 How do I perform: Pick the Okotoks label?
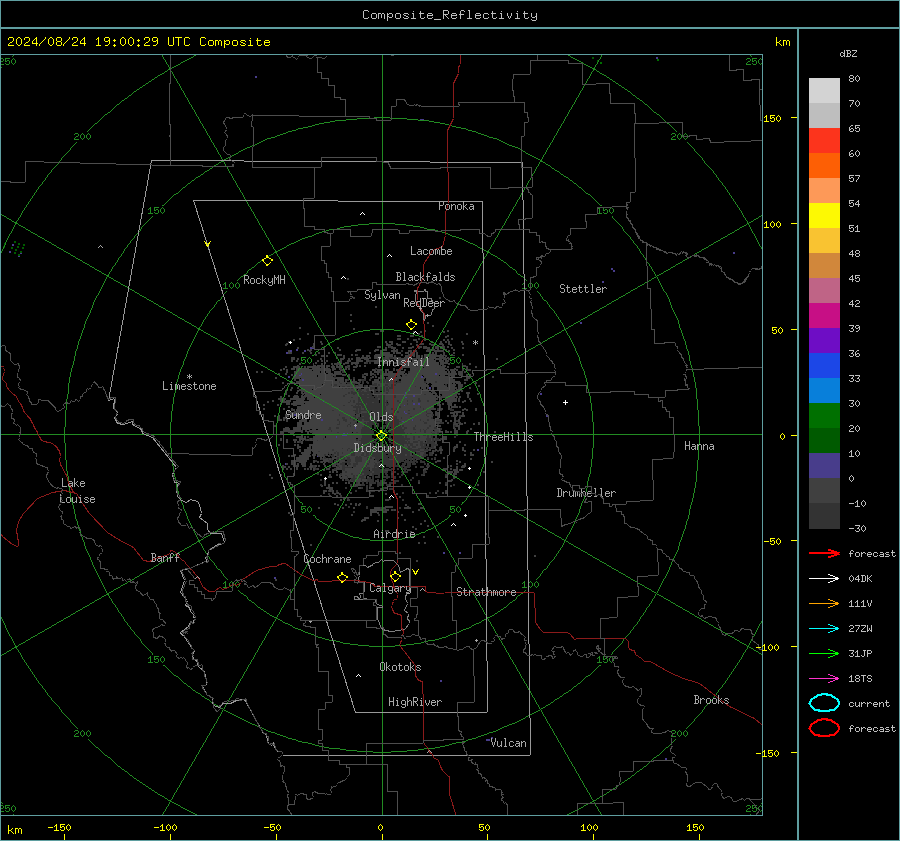coord(400,667)
